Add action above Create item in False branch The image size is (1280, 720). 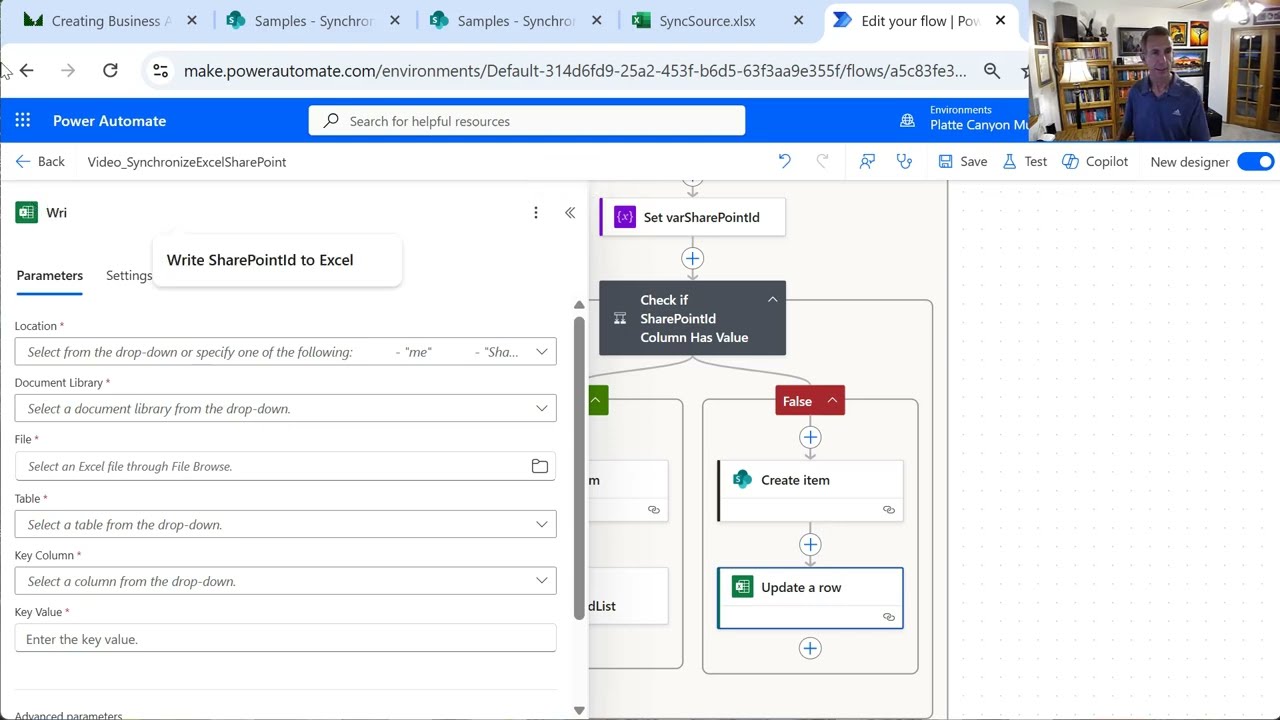coord(810,437)
